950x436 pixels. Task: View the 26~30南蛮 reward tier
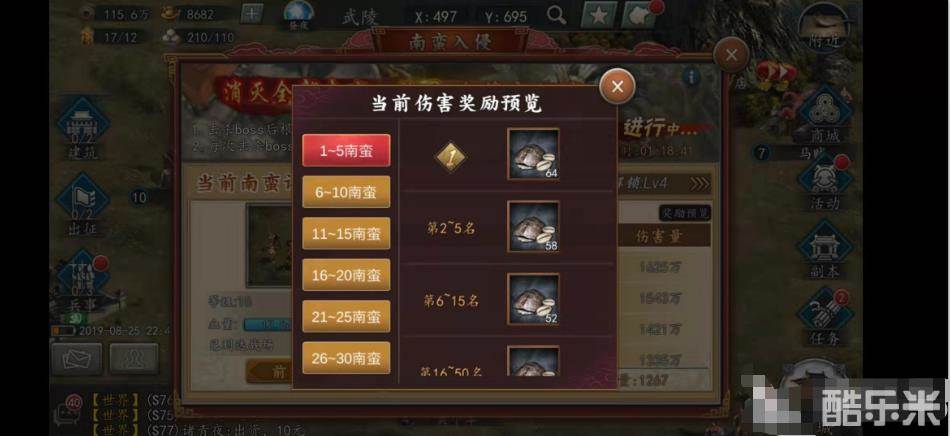click(346, 358)
